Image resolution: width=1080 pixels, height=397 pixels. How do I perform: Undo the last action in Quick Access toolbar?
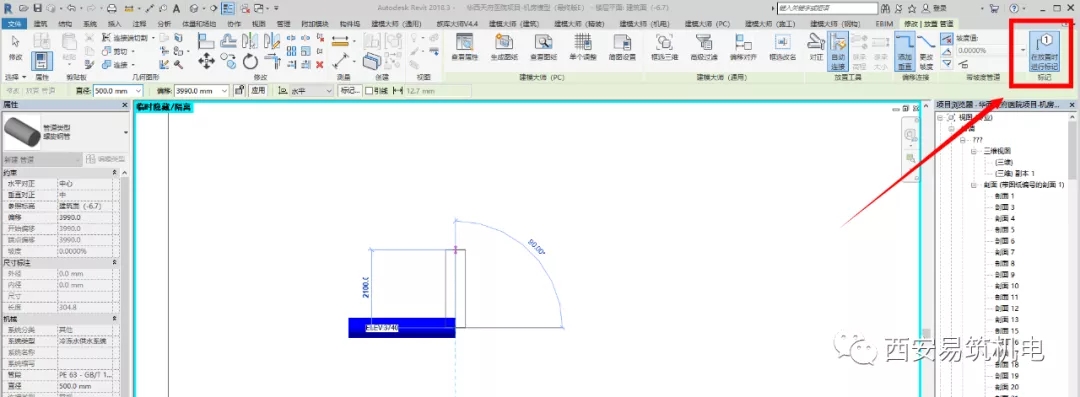click(x=72, y=8)
